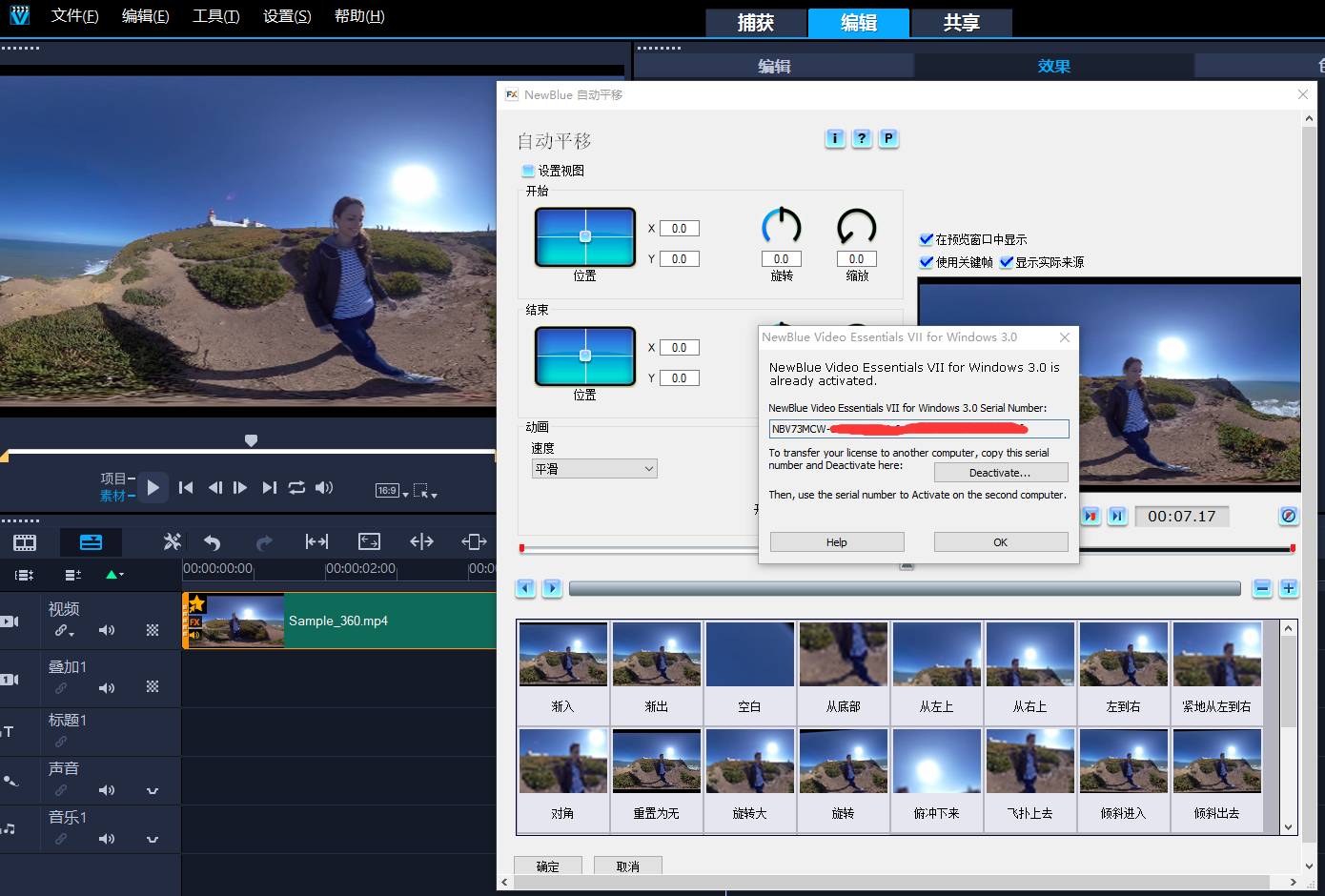Screen dimensions: 1325x896
Task: Mute the 叠加1 track speaker toggle
Action: (107, 687)
